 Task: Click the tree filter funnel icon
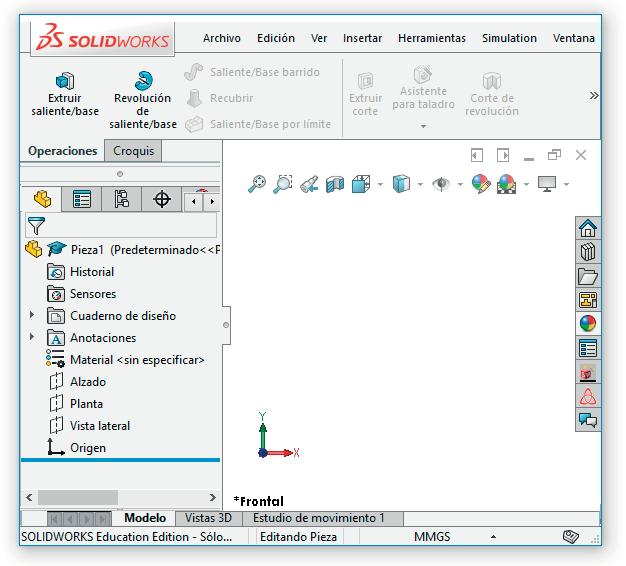(36, 226)
